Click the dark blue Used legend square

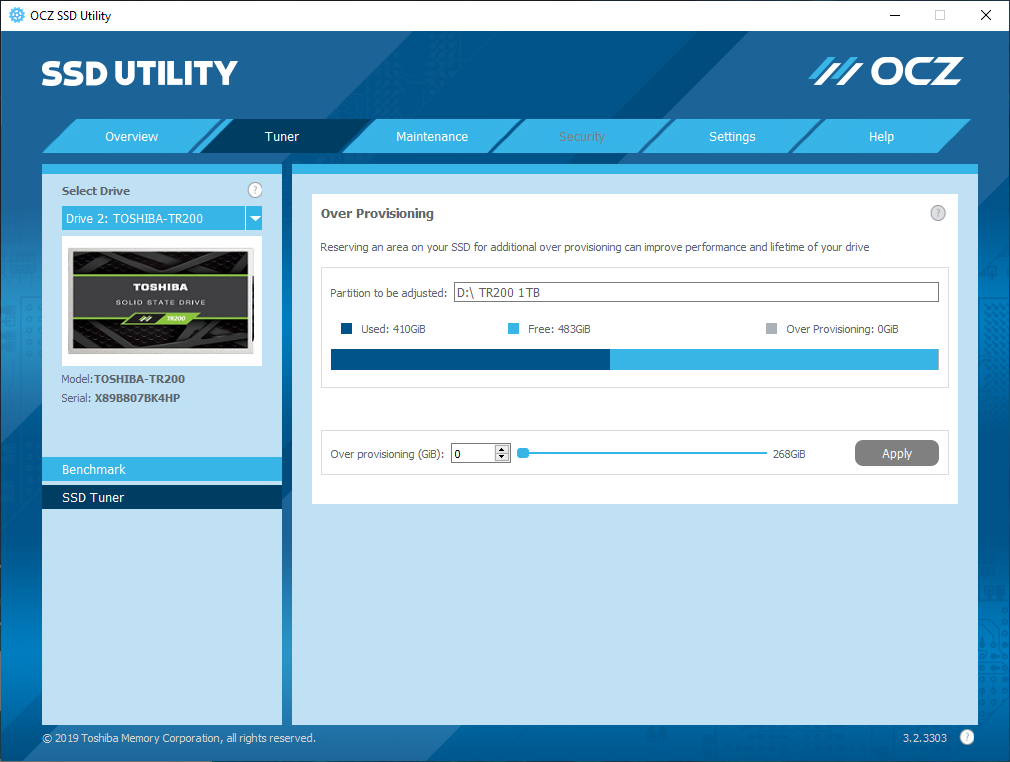click(x=346, y=329)
